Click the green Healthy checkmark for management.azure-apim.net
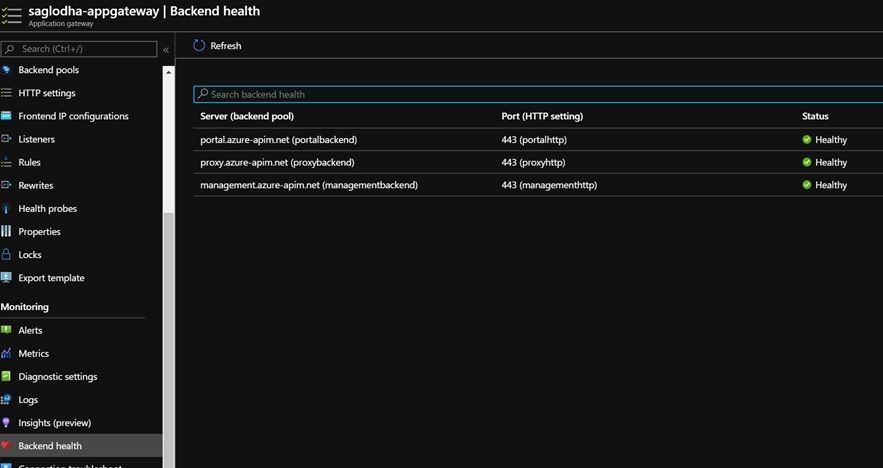The image size is (883, 468). pyautogui.click(x=807, y=185)
